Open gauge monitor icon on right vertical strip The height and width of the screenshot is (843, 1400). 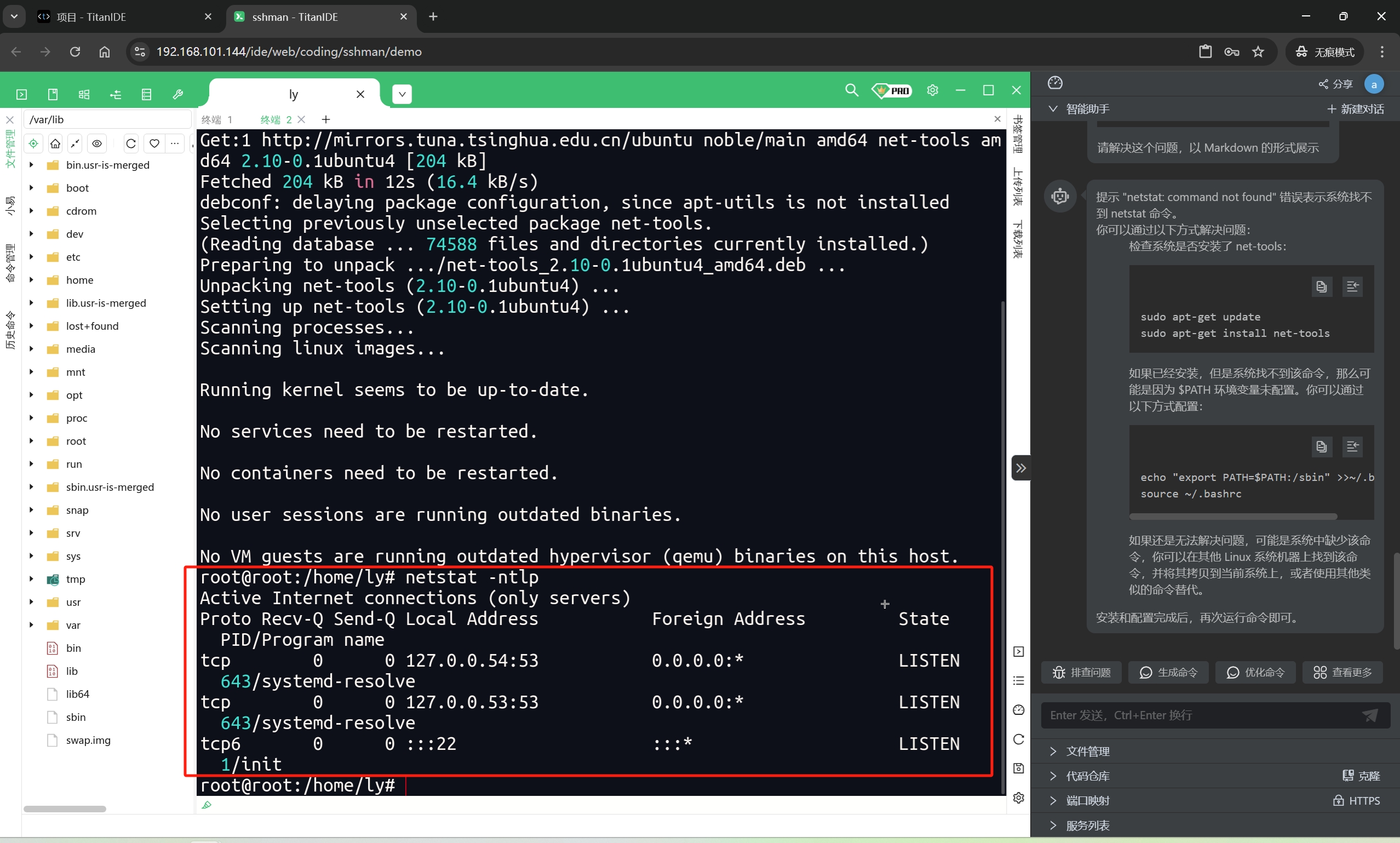tap(1019, 710)
